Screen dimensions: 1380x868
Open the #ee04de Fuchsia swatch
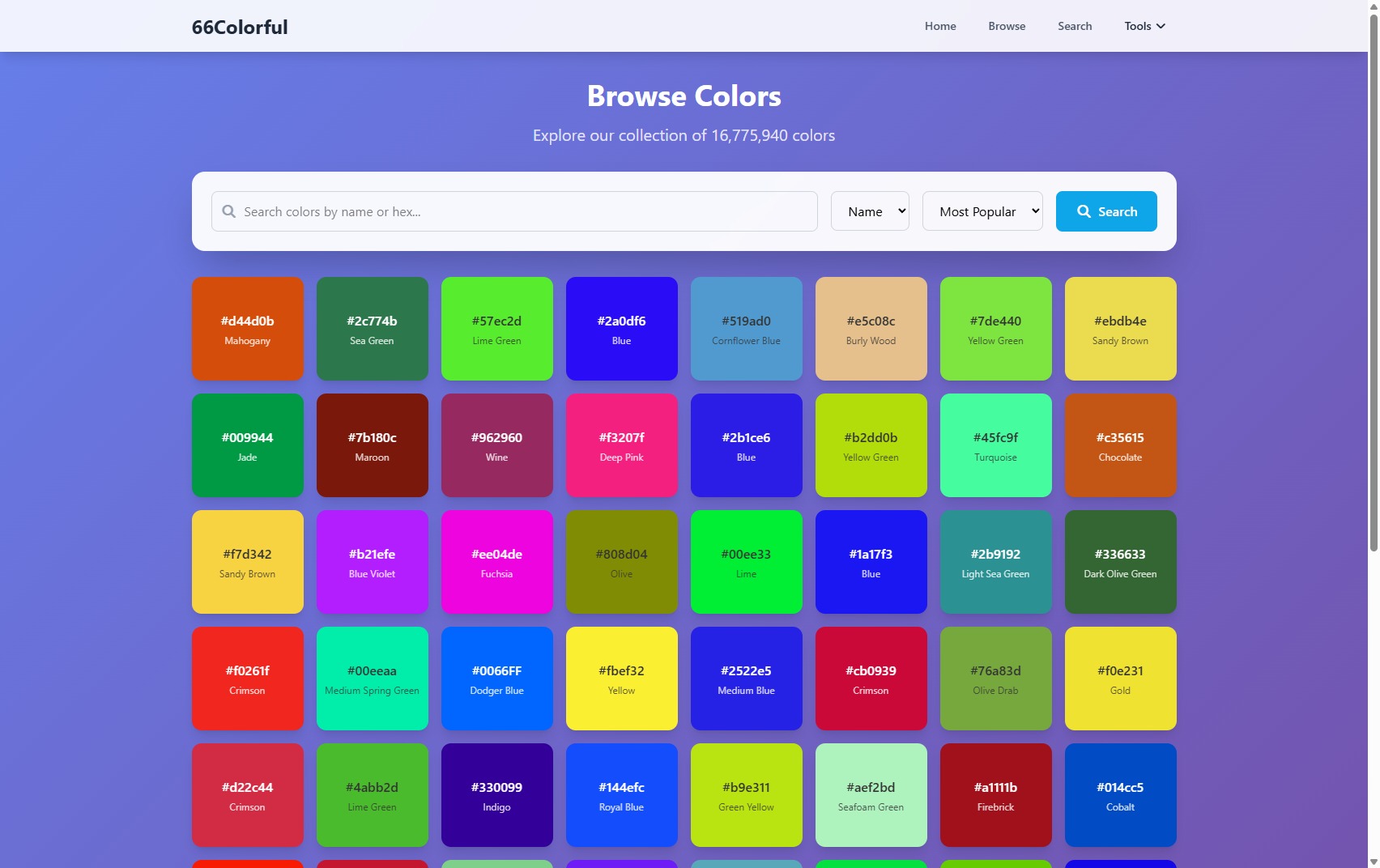pos(497,562)
